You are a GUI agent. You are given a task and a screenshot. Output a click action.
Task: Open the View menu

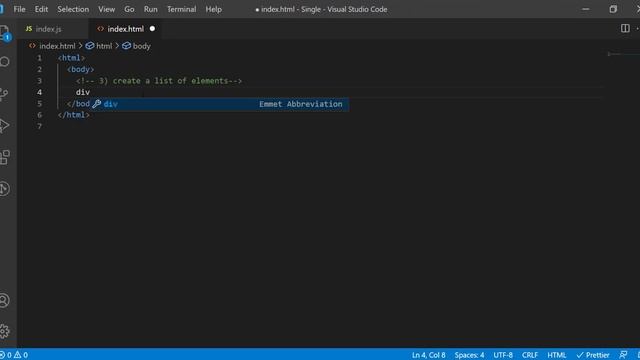[106, 9]
